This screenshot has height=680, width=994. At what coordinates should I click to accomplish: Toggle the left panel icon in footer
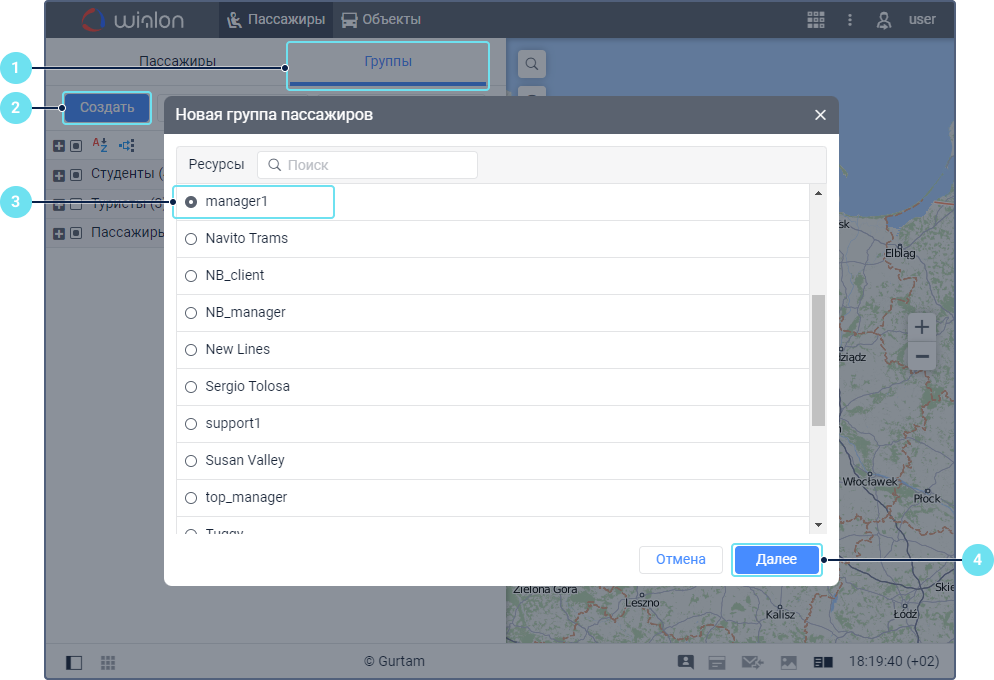click(74, 662)
